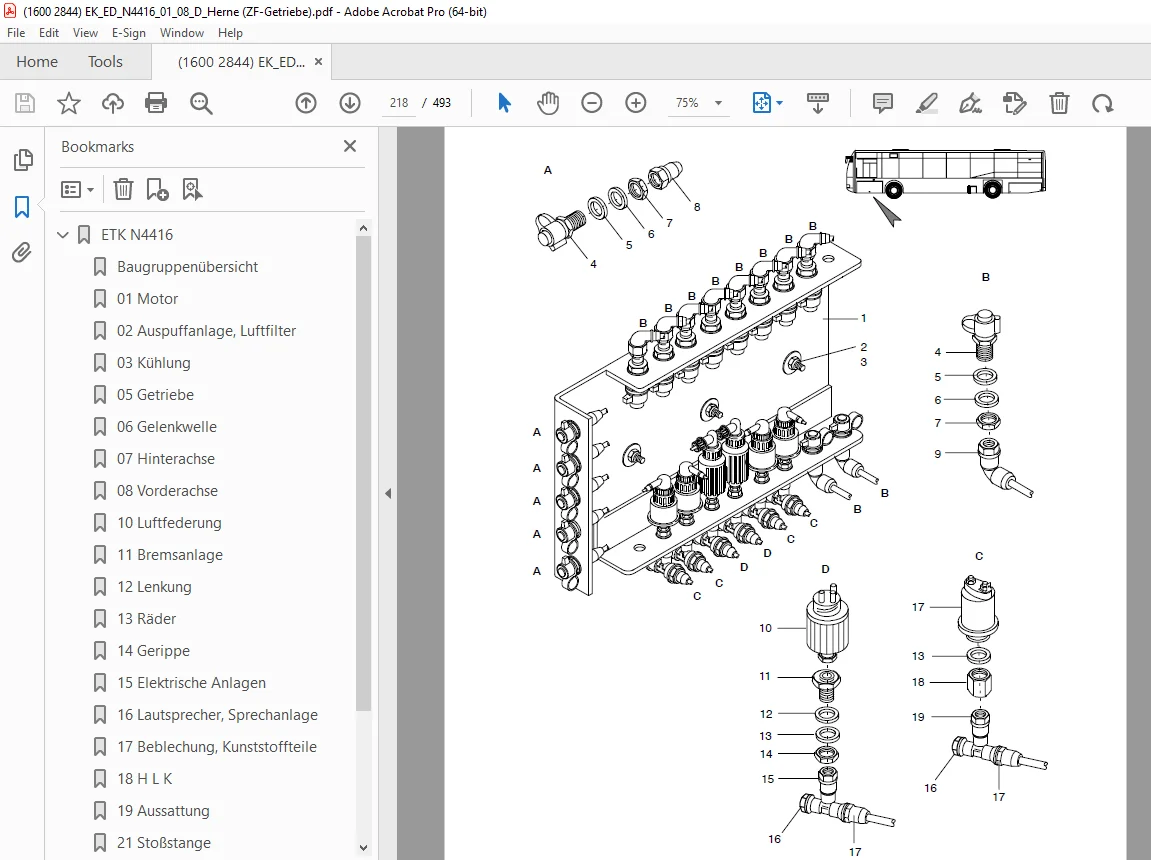Select the arrow Selection tool
This screenshot has width=1151, height=860.
click(504, 103)
